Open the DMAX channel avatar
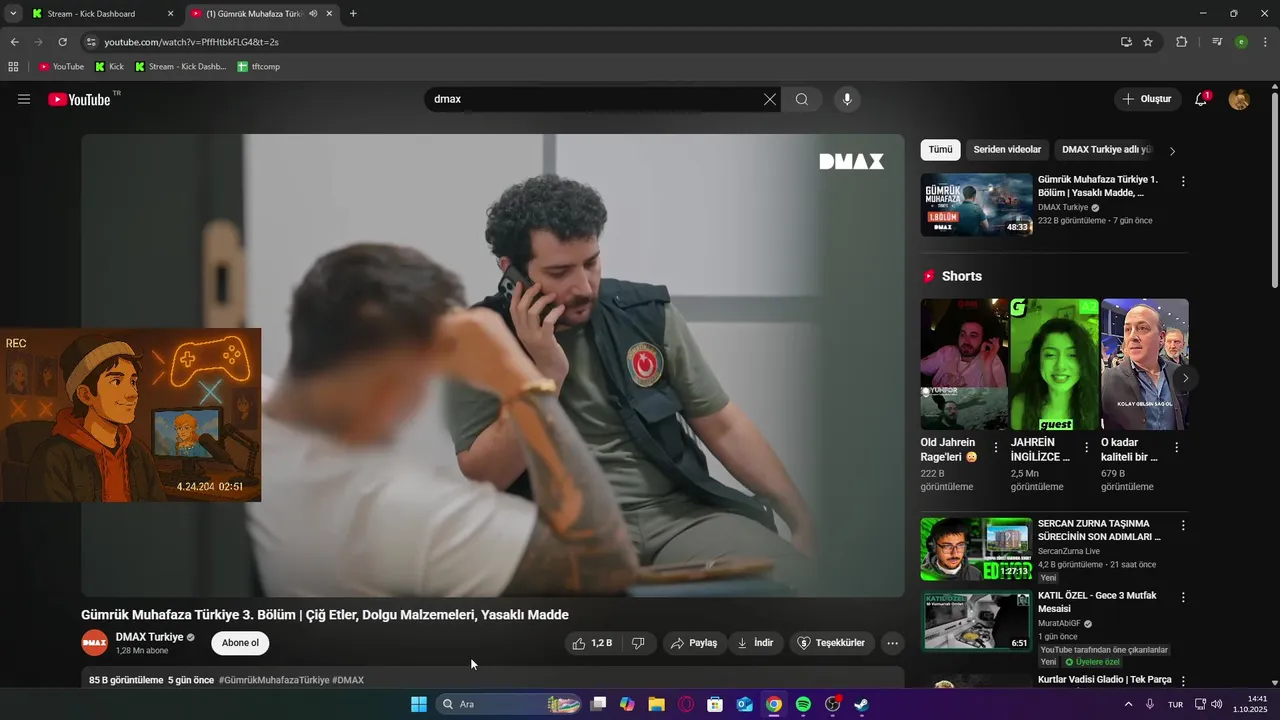Screen dimensions: 1280x720 [x=94, y=643]
